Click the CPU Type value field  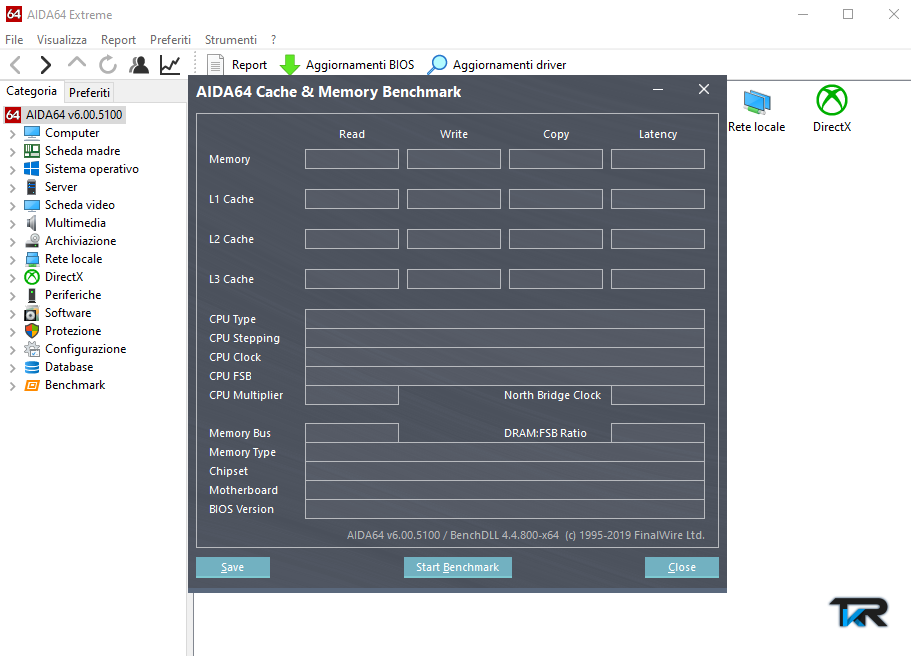pos(505,319)
